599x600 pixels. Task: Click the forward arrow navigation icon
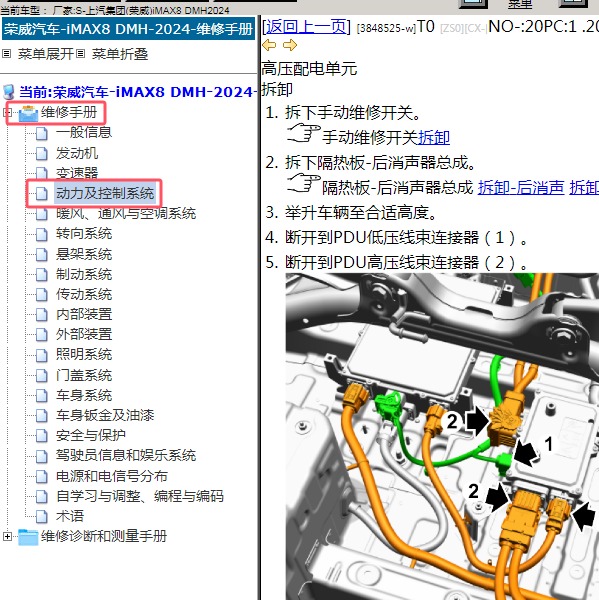click(x=290, y=45)
